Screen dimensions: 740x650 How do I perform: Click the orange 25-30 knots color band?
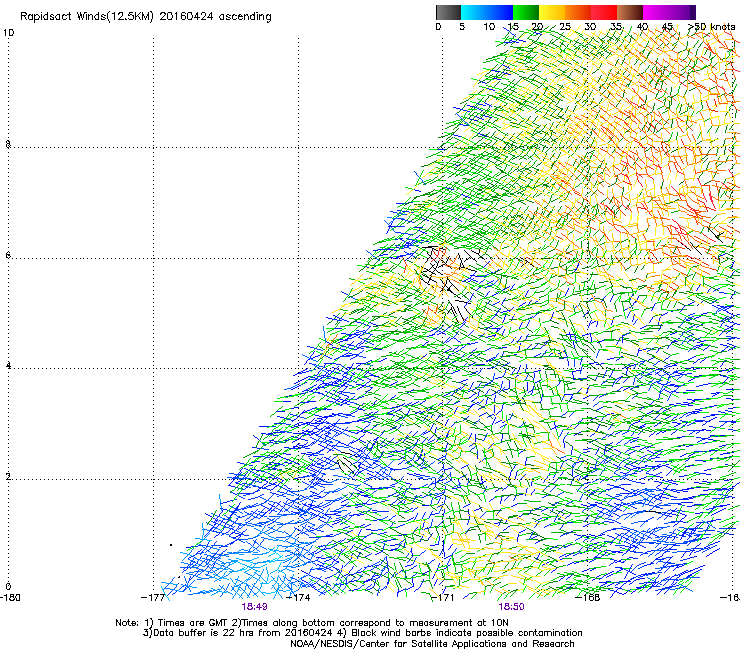coord(578,12)
